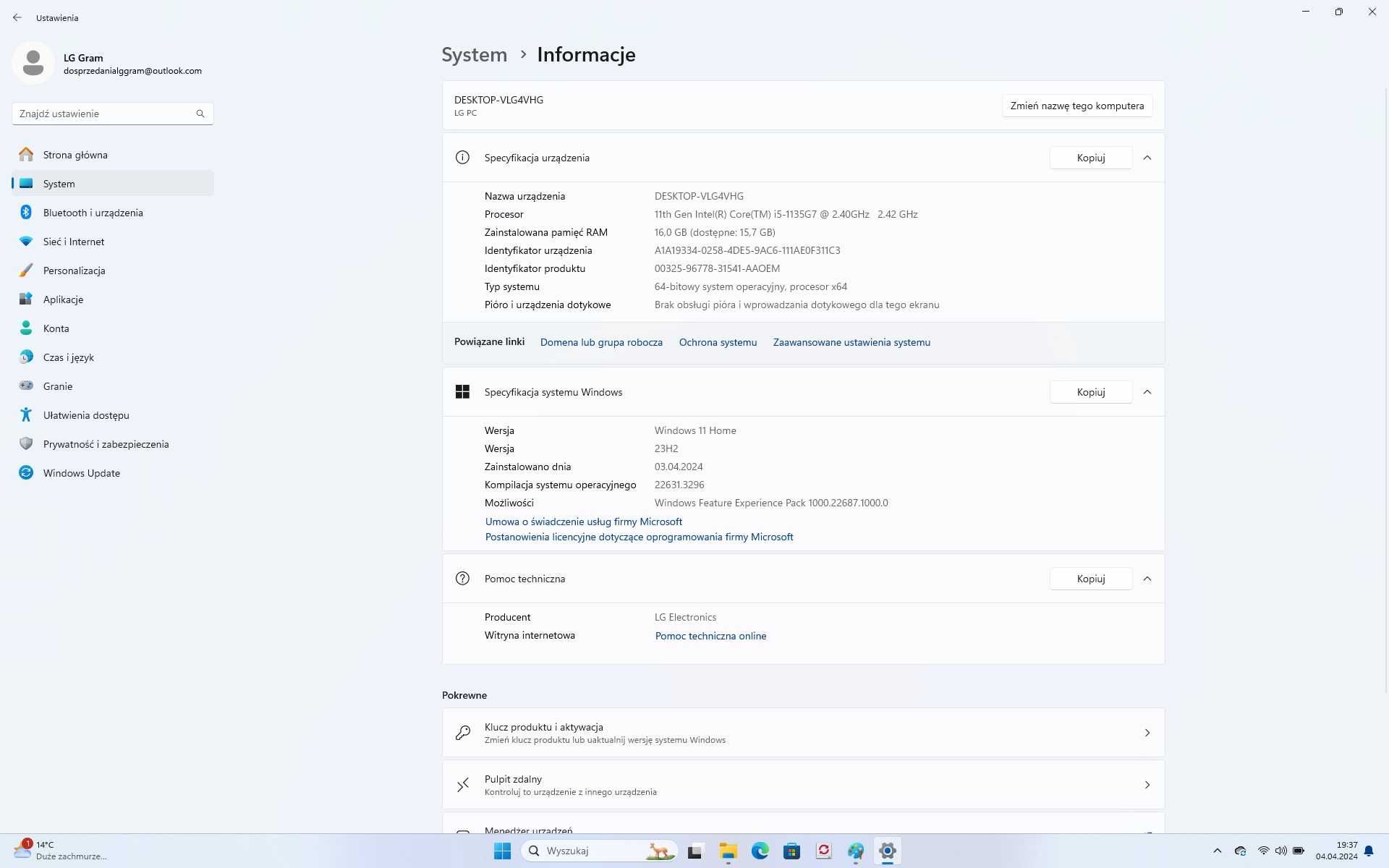Screen dimensions: 1389x868
Task: Copy the Specyfikacja systemu Windows details
Action: (1091, 392)
